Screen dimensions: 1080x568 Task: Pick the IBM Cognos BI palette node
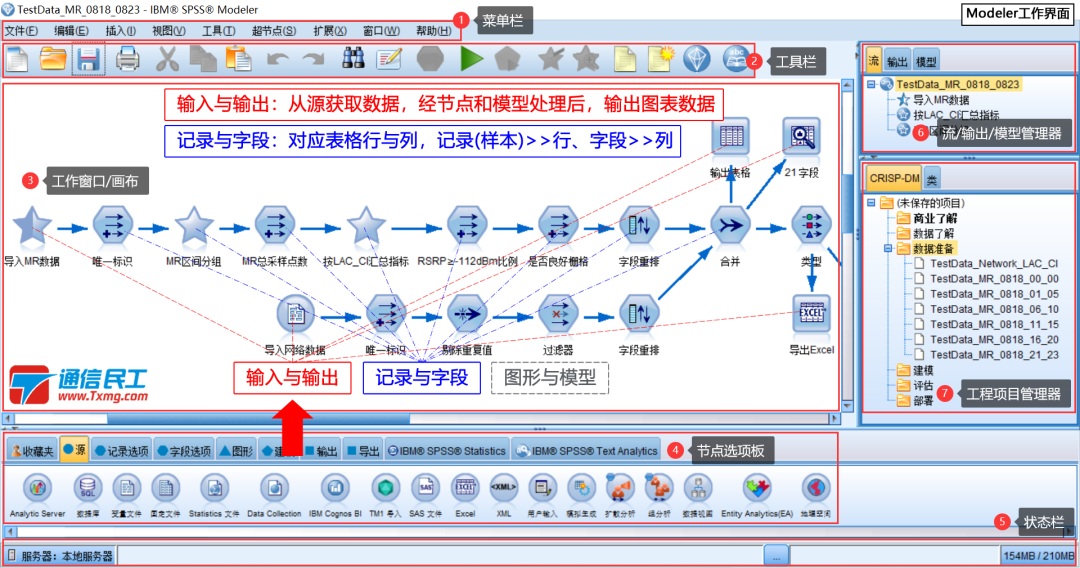pyautogui.click(x=335, y=488)
